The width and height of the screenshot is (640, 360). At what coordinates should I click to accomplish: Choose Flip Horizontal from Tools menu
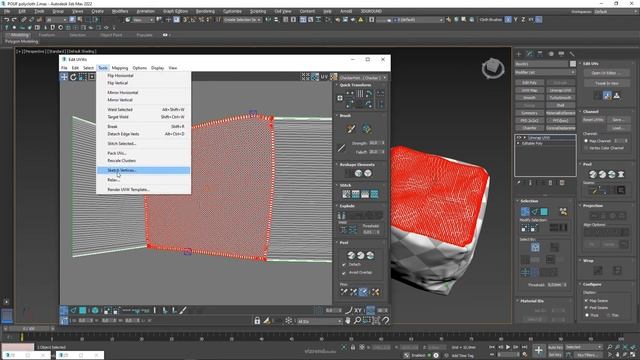pyautogui.click(x=143, y=76)
